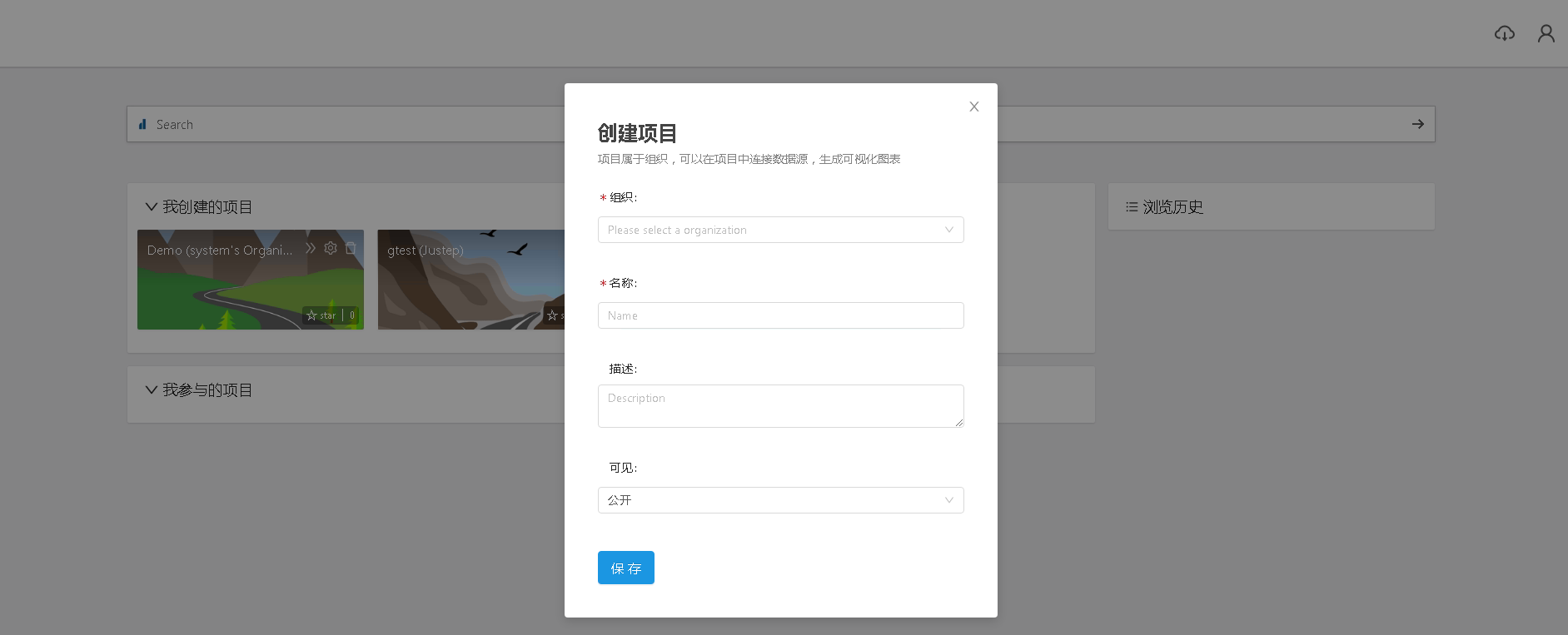Open the gtest (Justep) project card
1568x635 pixels.
(x=471, y=280)
